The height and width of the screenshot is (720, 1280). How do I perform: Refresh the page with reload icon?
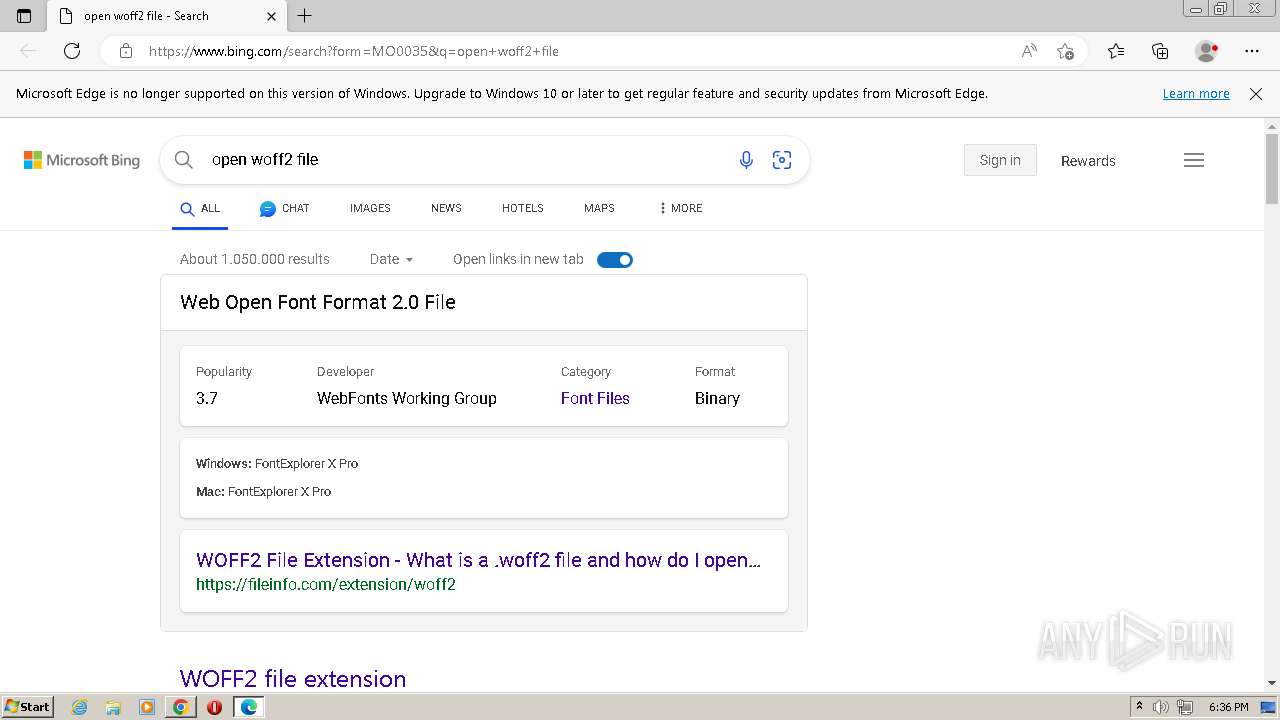click(x=72, y=51)
